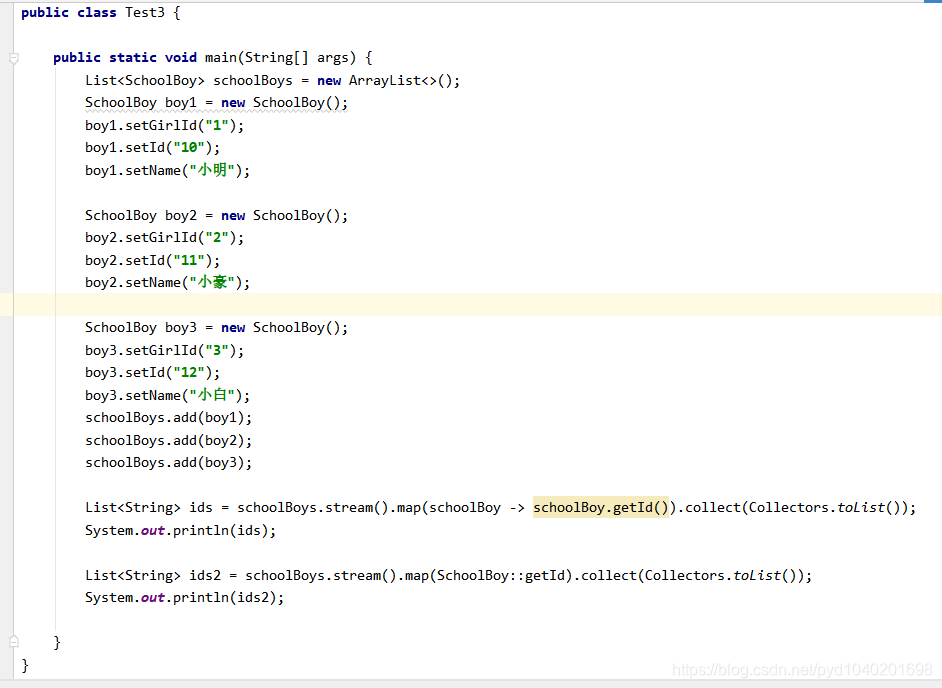
Task: Click 'boy1.setGirlId("1");' line
Action: tap(165, 126)
